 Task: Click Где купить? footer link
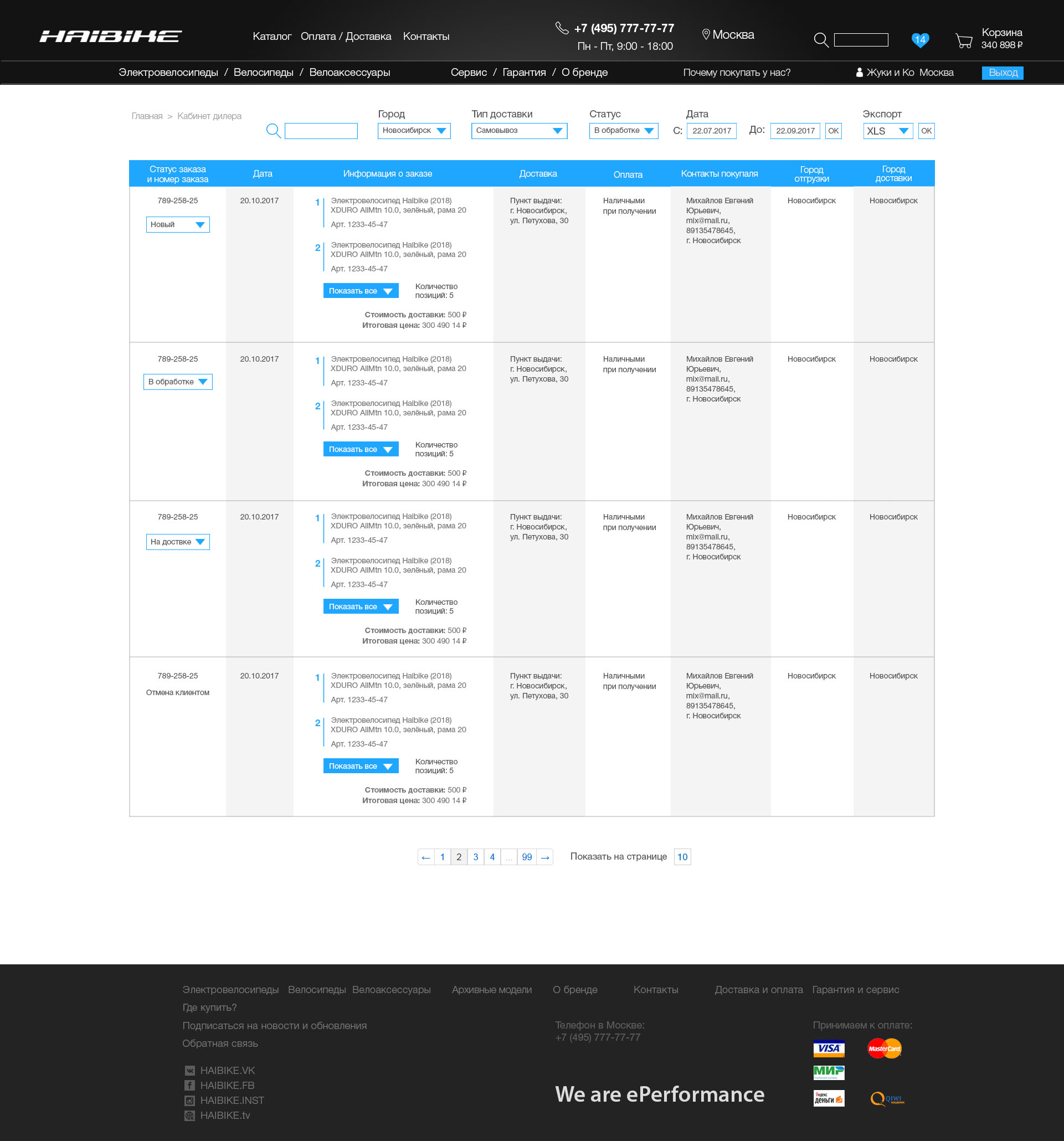209,1008
